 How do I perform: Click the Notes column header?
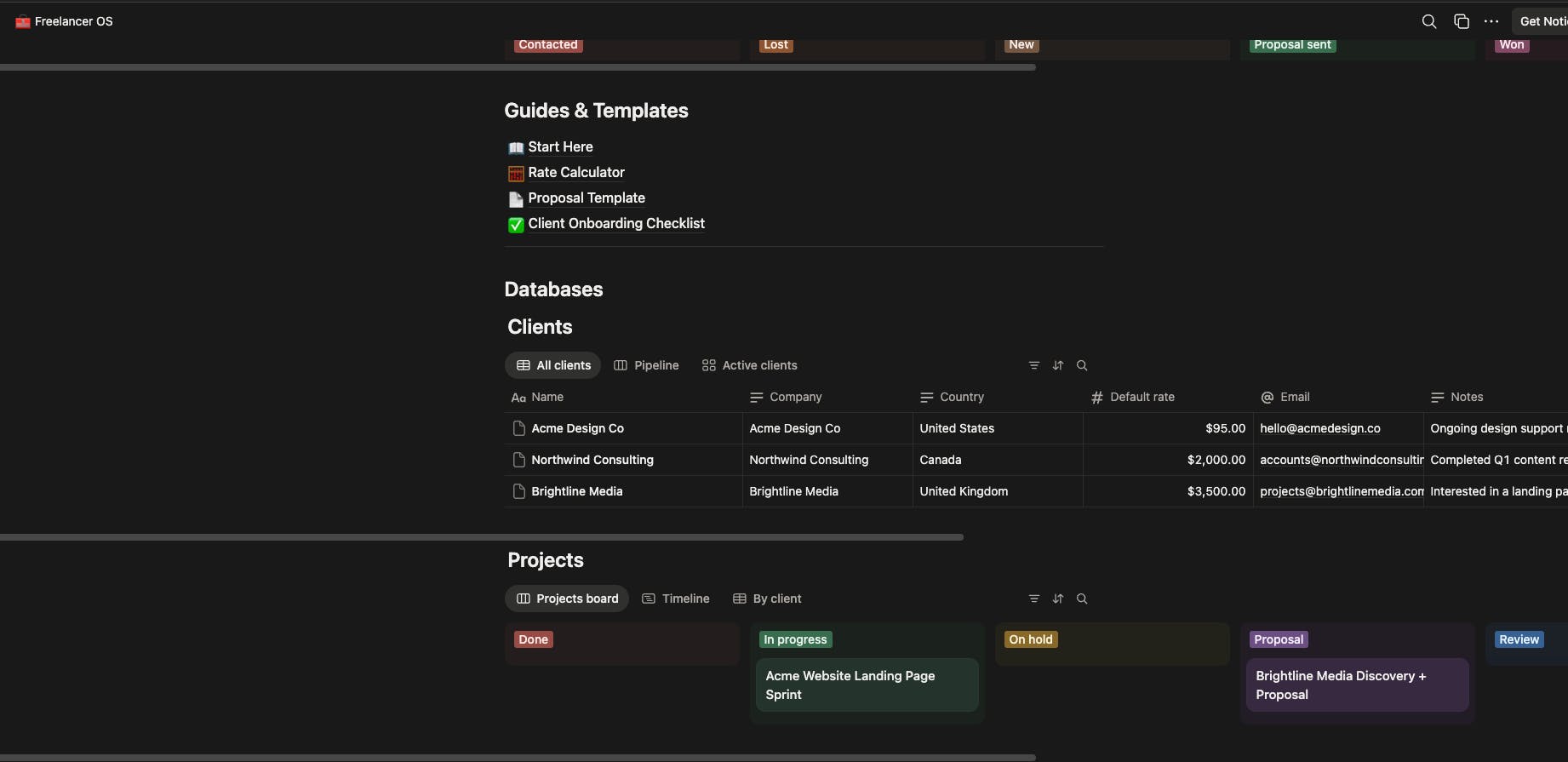(x=1496, y=397)
